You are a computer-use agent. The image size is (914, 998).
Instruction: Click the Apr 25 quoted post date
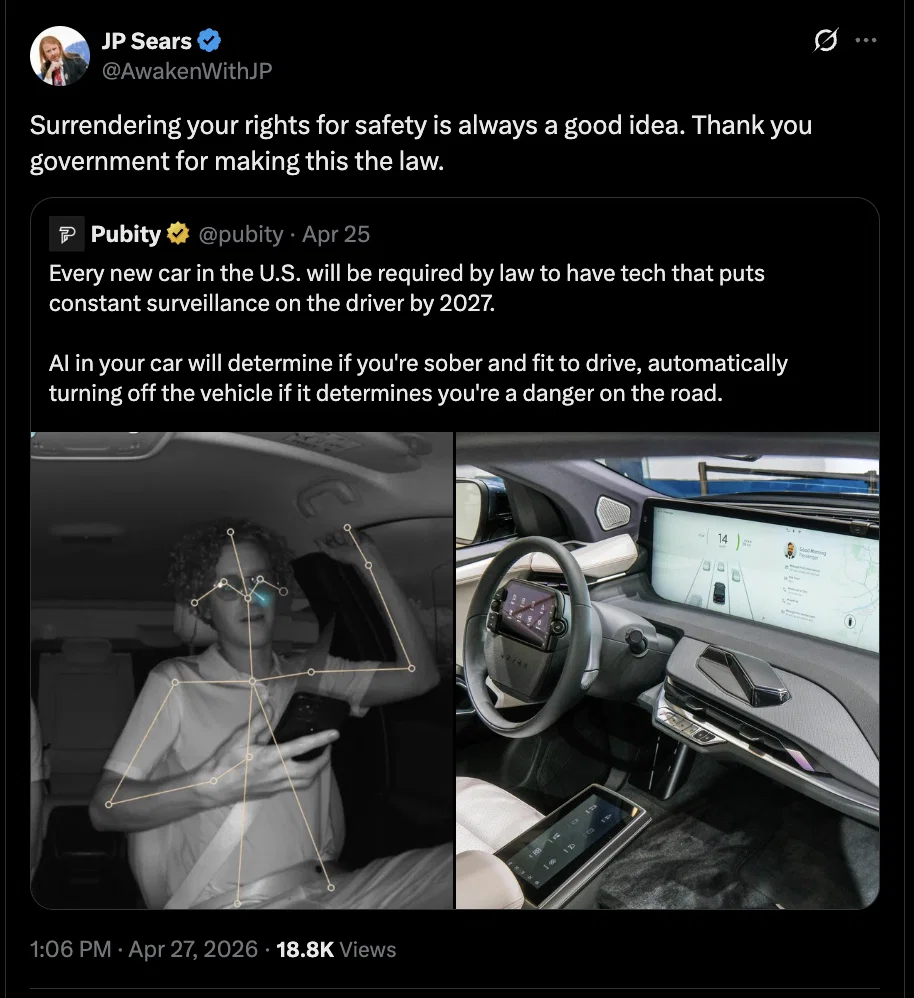[x=336, y=235]
